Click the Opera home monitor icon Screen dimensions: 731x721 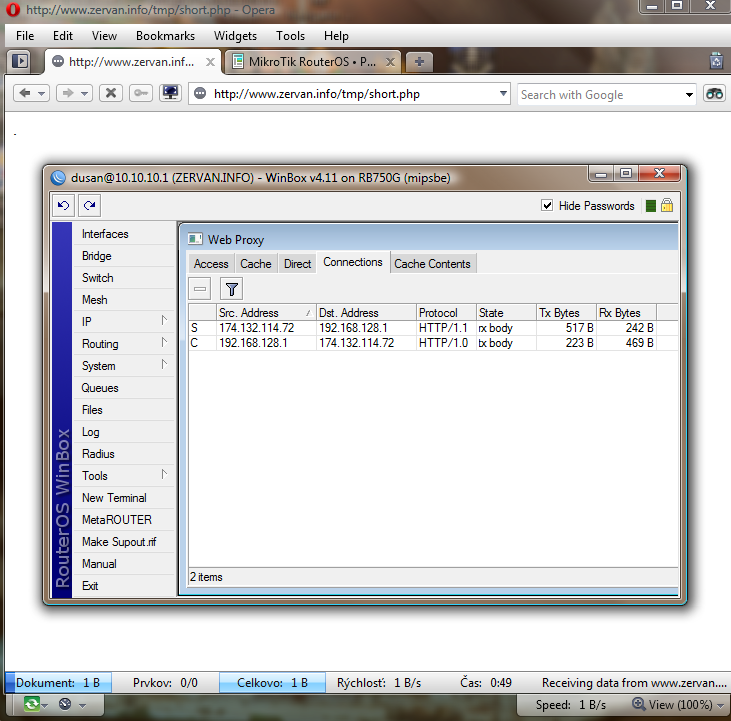click(x=170, y=93)
